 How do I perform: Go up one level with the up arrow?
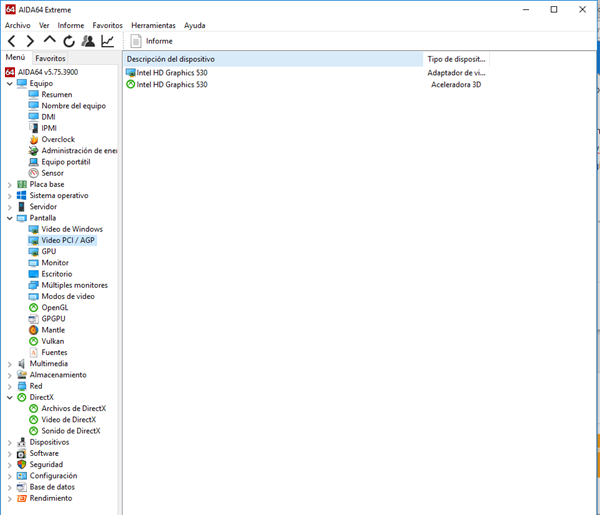50,40
